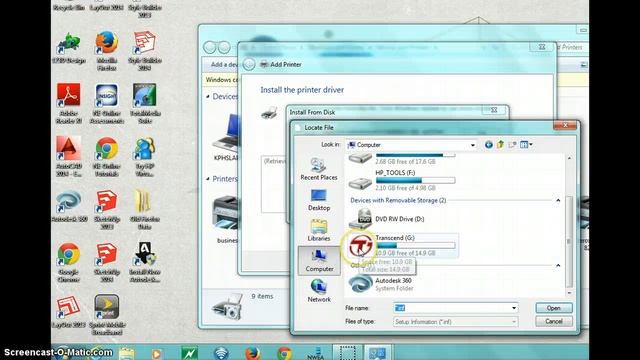This screenshot has width=640, height=360.
Task: Click the 123D Design desktop shortcut
Action: 69,48
